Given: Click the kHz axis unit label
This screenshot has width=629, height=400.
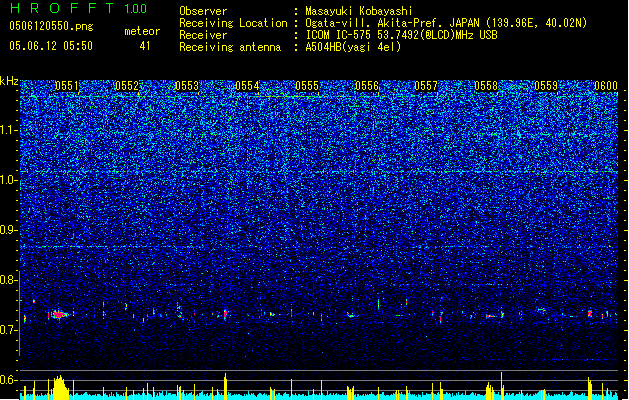Looking at the screenshot, I should [x=9, y=81].
